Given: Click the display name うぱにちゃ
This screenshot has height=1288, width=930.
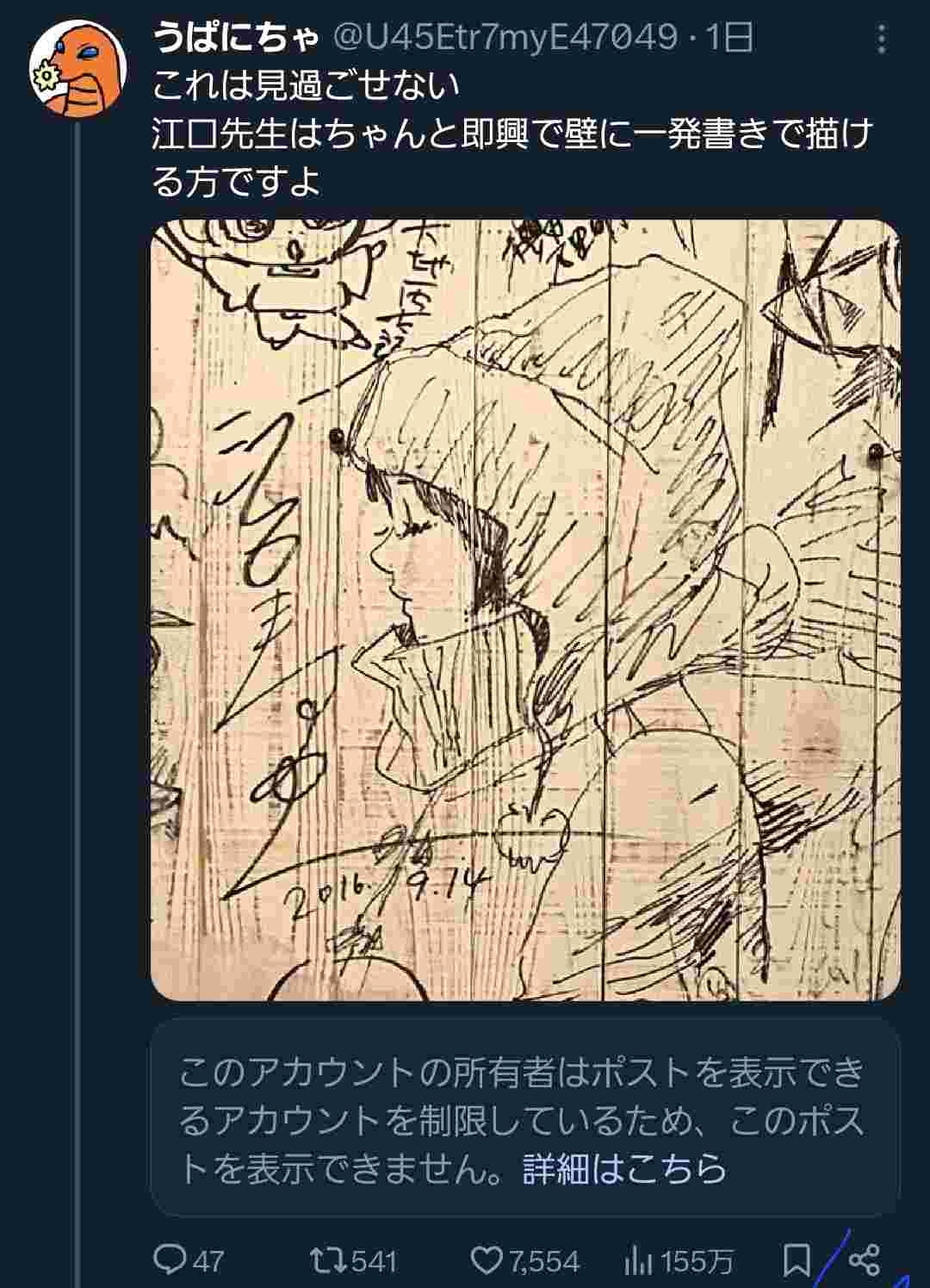Looking at the screenshot, I should pos(237,38).
